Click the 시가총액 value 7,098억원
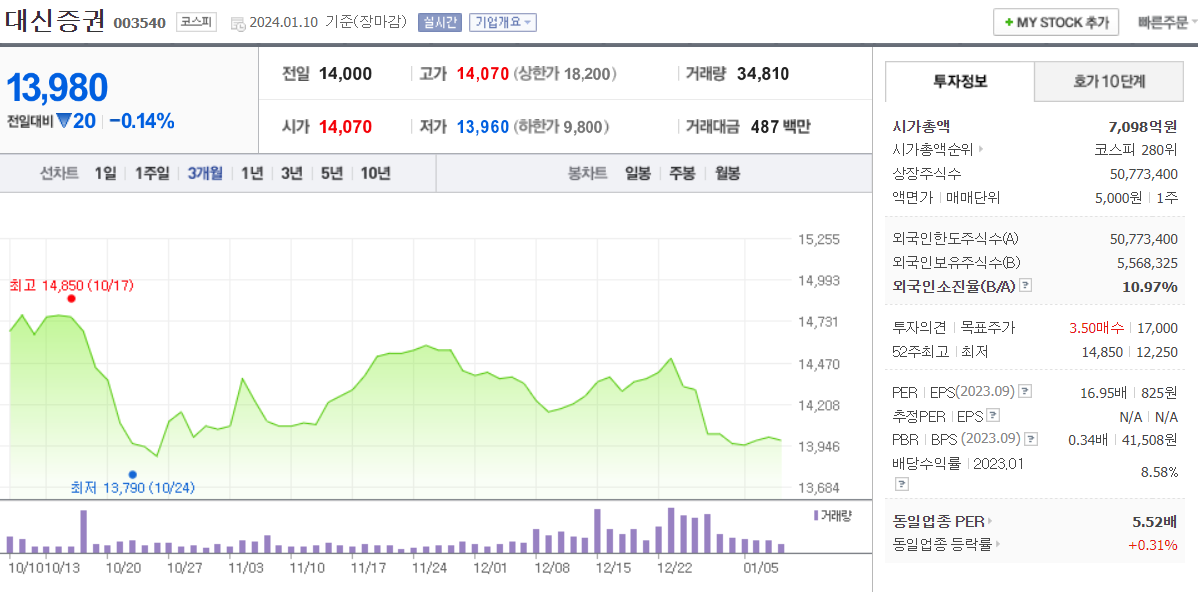This screenshot has width=1204, height=592. (x=1143, y=126)
